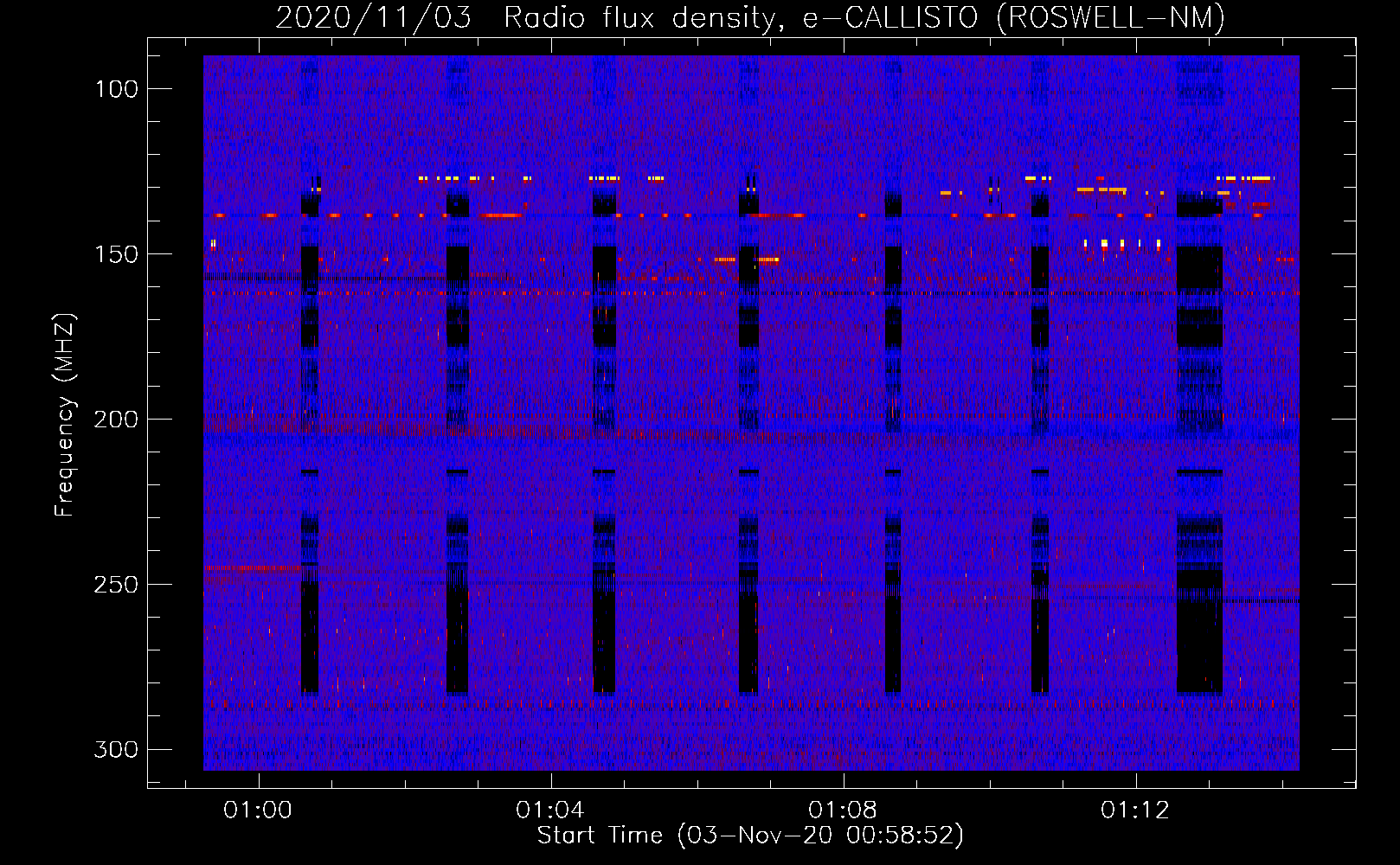Click the 01:00 time tick label
This screenshot has height=865, width=1400.
[258, 811]
